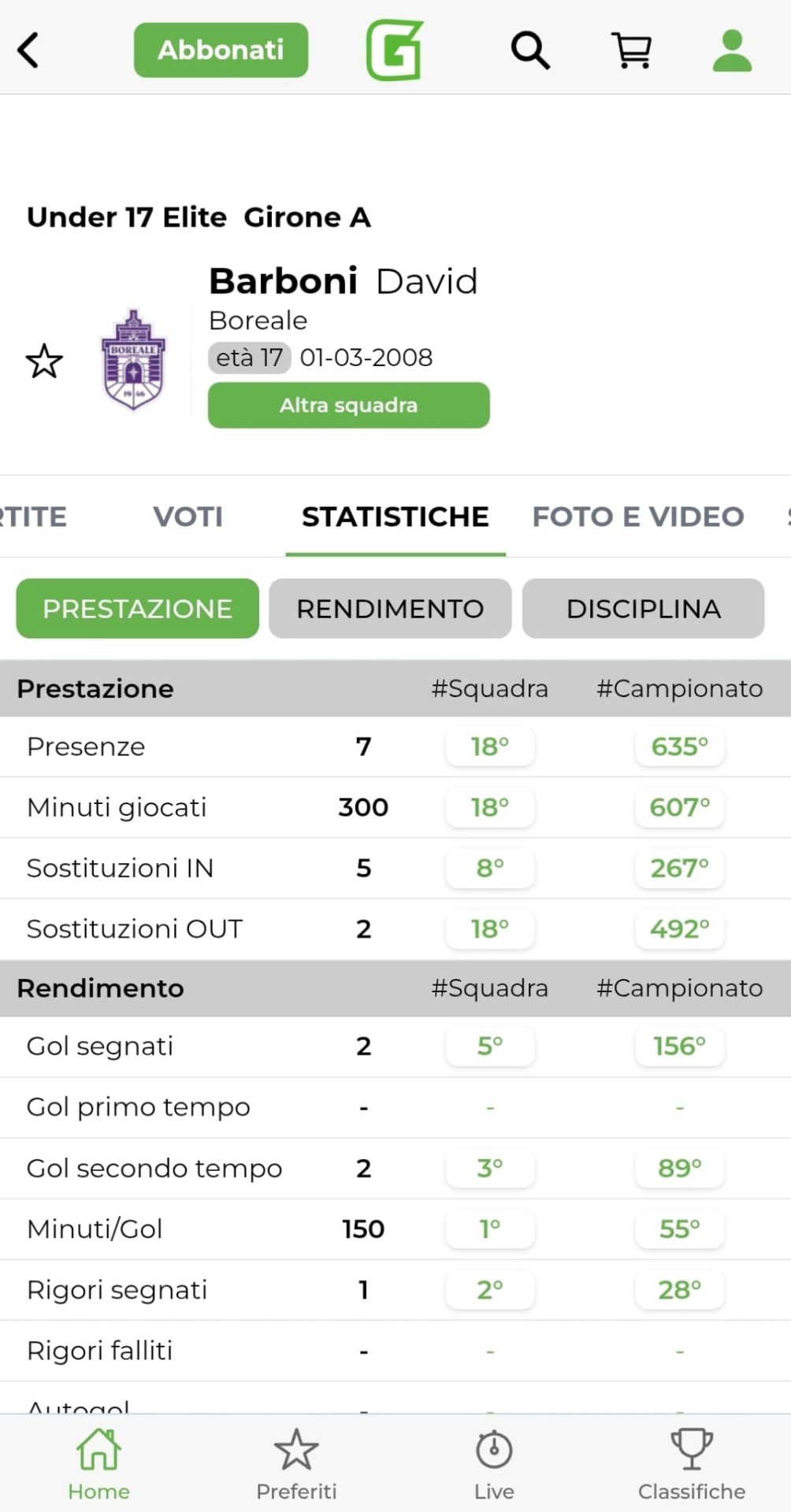
Task: Tap the green G logo
Action: pyautogui.click(x=395, y=51)
